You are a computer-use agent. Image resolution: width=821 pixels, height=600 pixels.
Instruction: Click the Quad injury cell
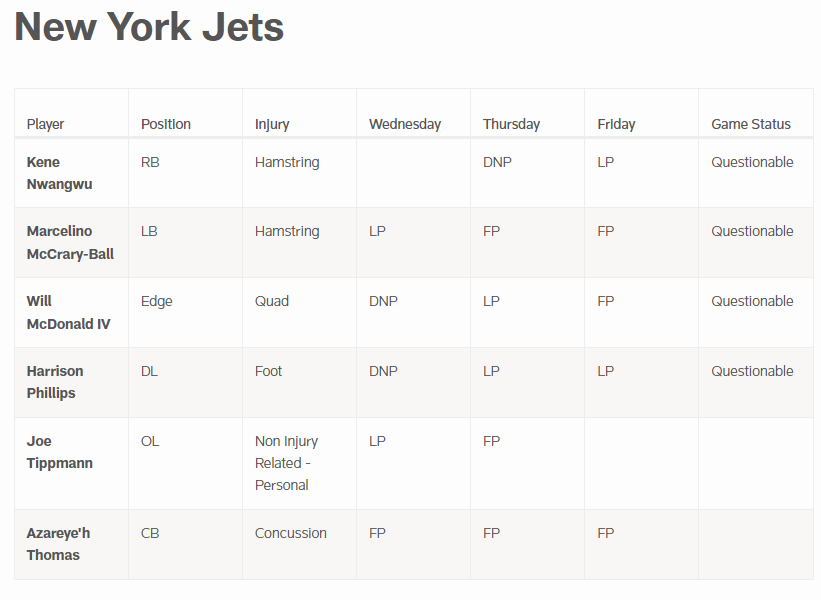272,301
